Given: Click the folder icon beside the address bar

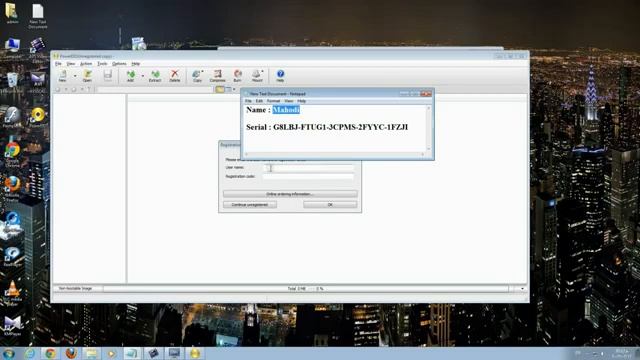Looking at the screenshot, I should coord(220,89).
